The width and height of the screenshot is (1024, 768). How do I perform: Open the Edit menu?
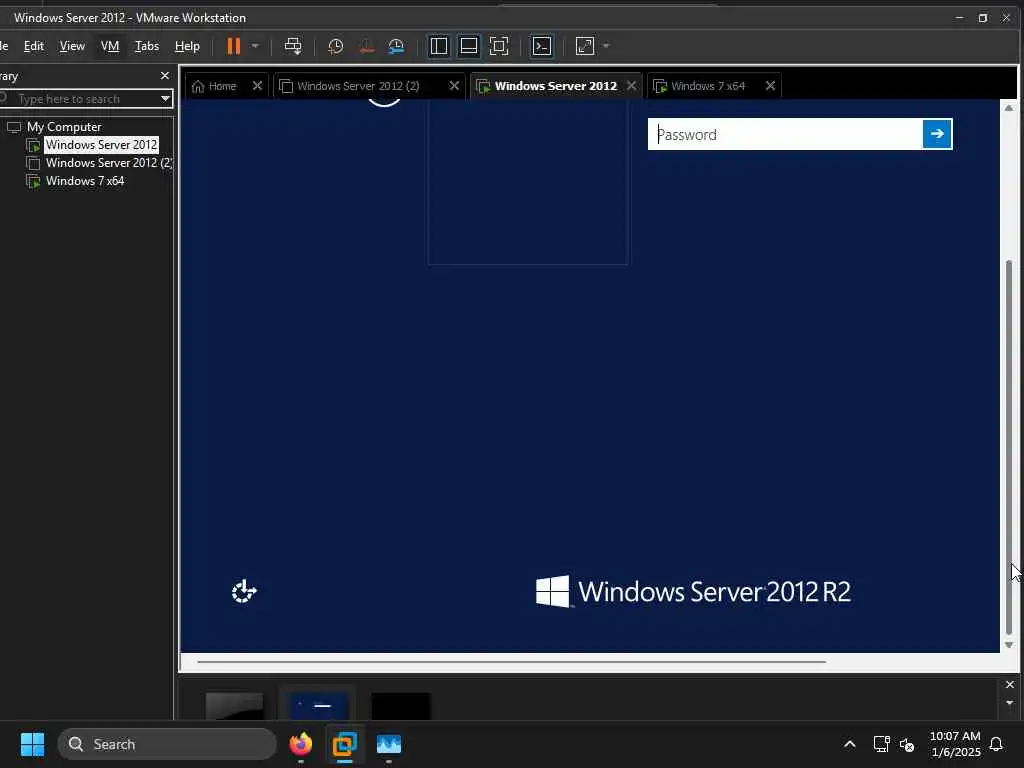point(34,46)
